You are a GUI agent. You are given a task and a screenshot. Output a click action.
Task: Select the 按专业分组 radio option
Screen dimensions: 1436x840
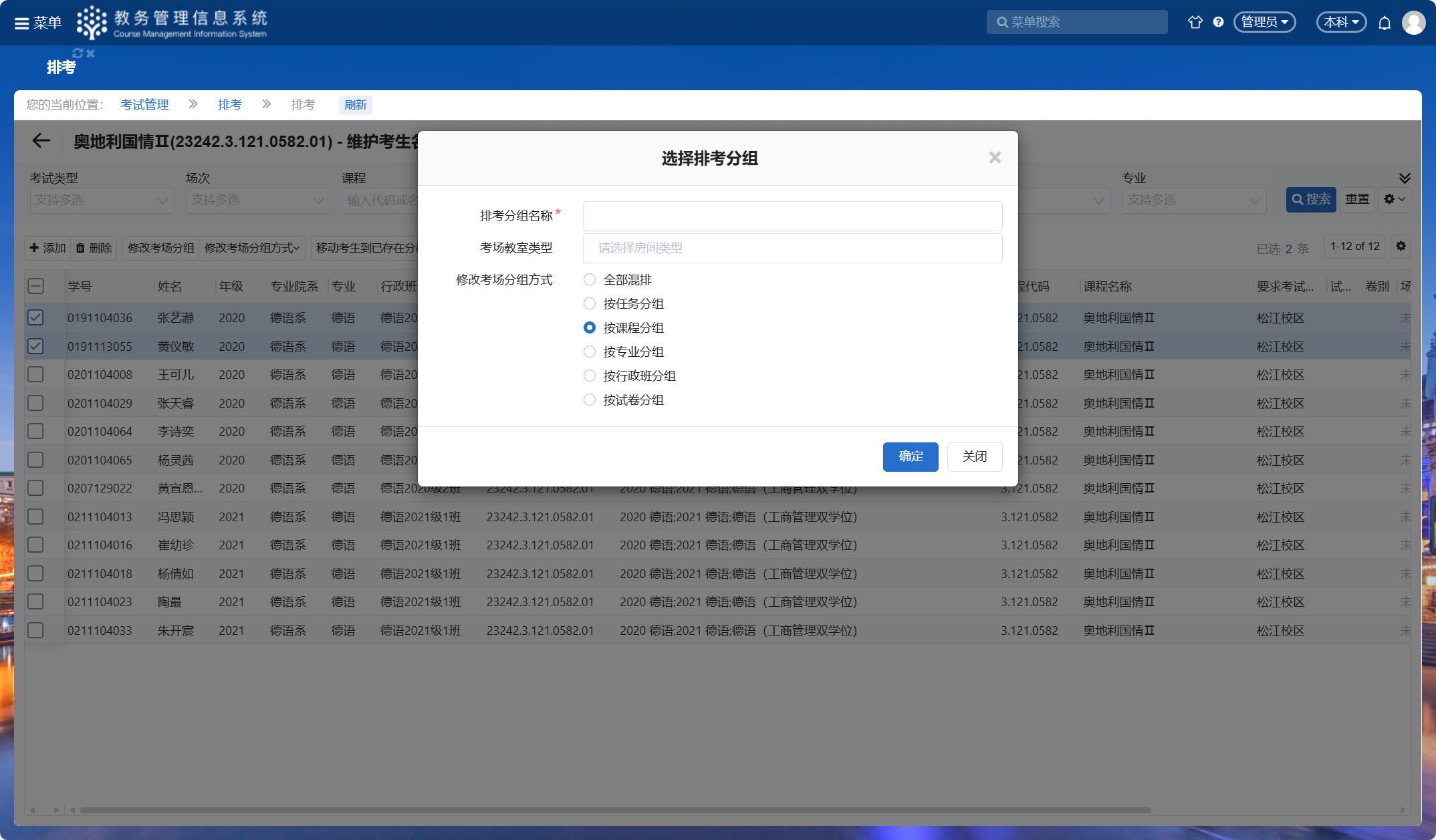pos(590,352)
